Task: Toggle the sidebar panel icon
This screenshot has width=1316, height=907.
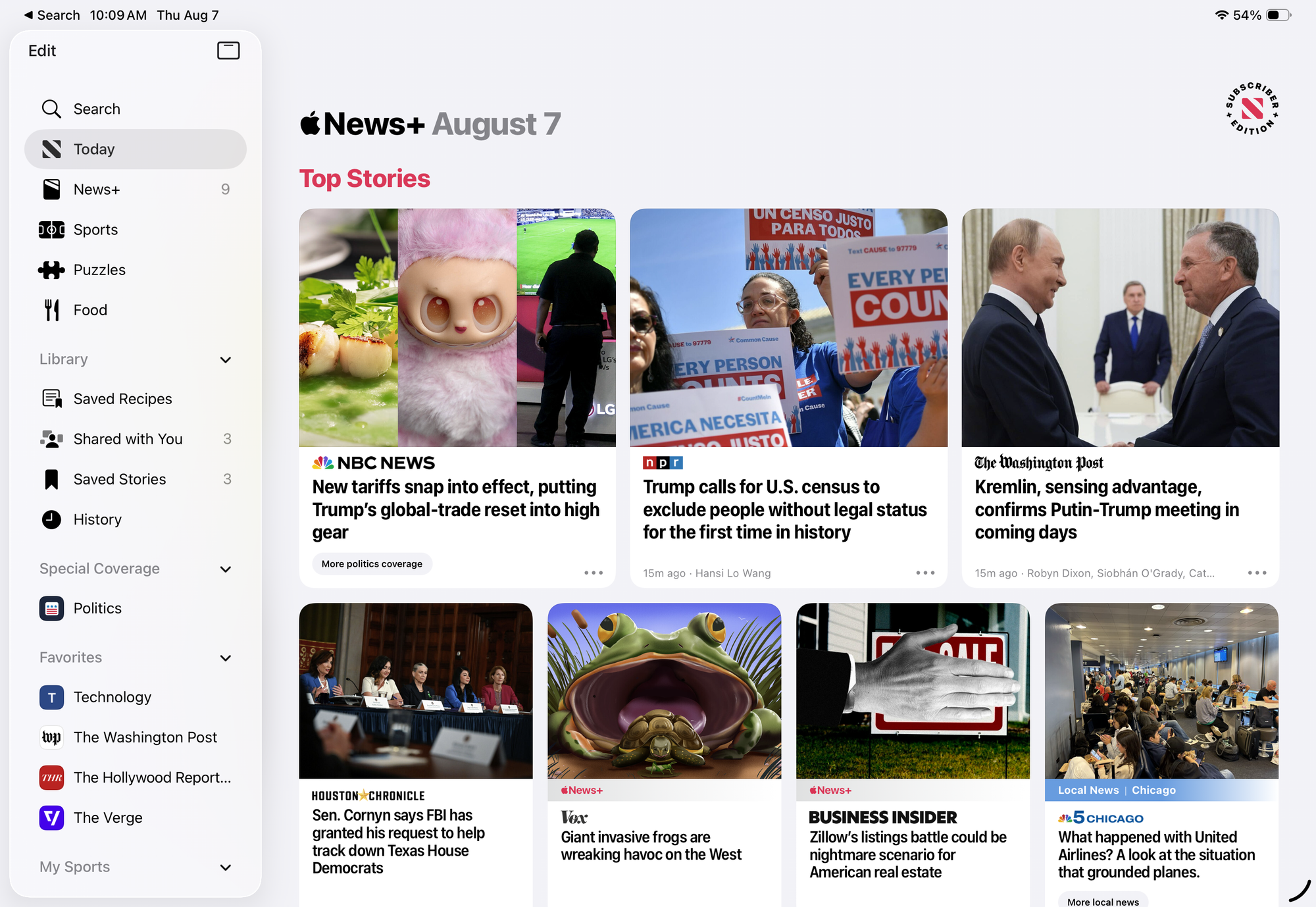Action: tap(228, 51)
